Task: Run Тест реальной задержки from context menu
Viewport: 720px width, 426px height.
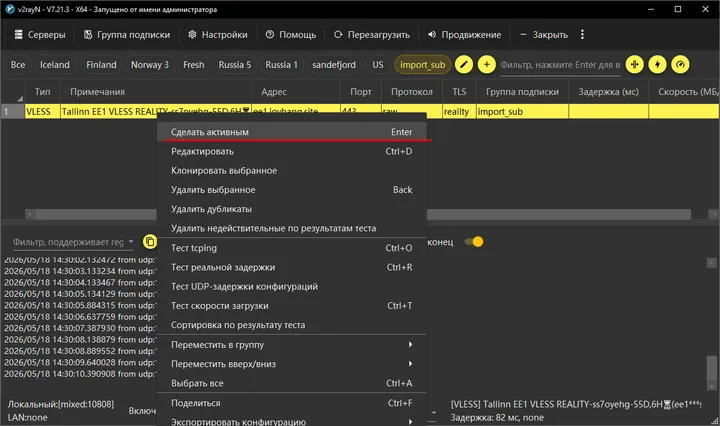Action: 292,267
